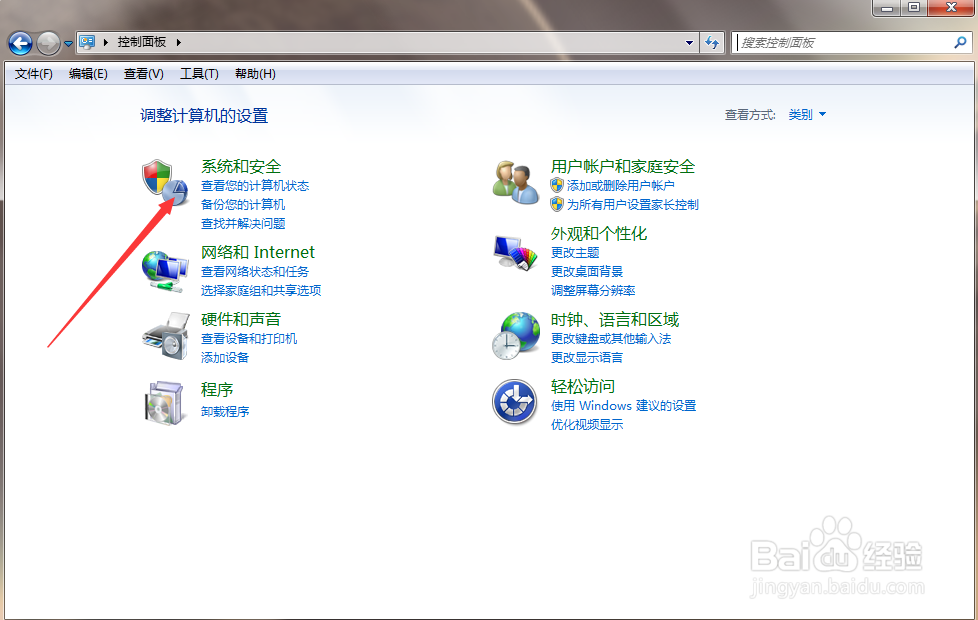Click the control panel icon in address bar

(x=87, y=42)
